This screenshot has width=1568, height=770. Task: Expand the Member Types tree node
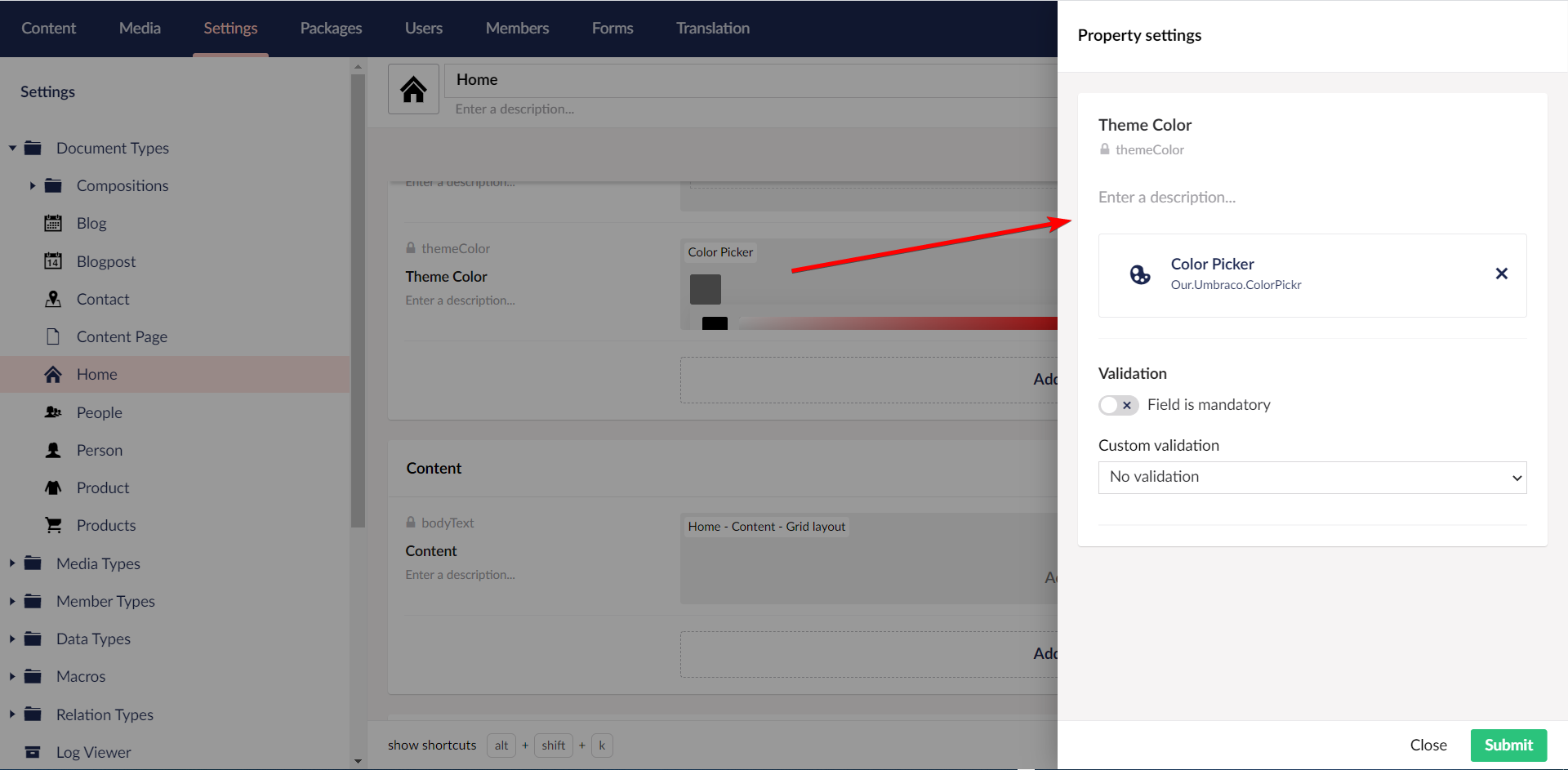(x=12, y=601)
